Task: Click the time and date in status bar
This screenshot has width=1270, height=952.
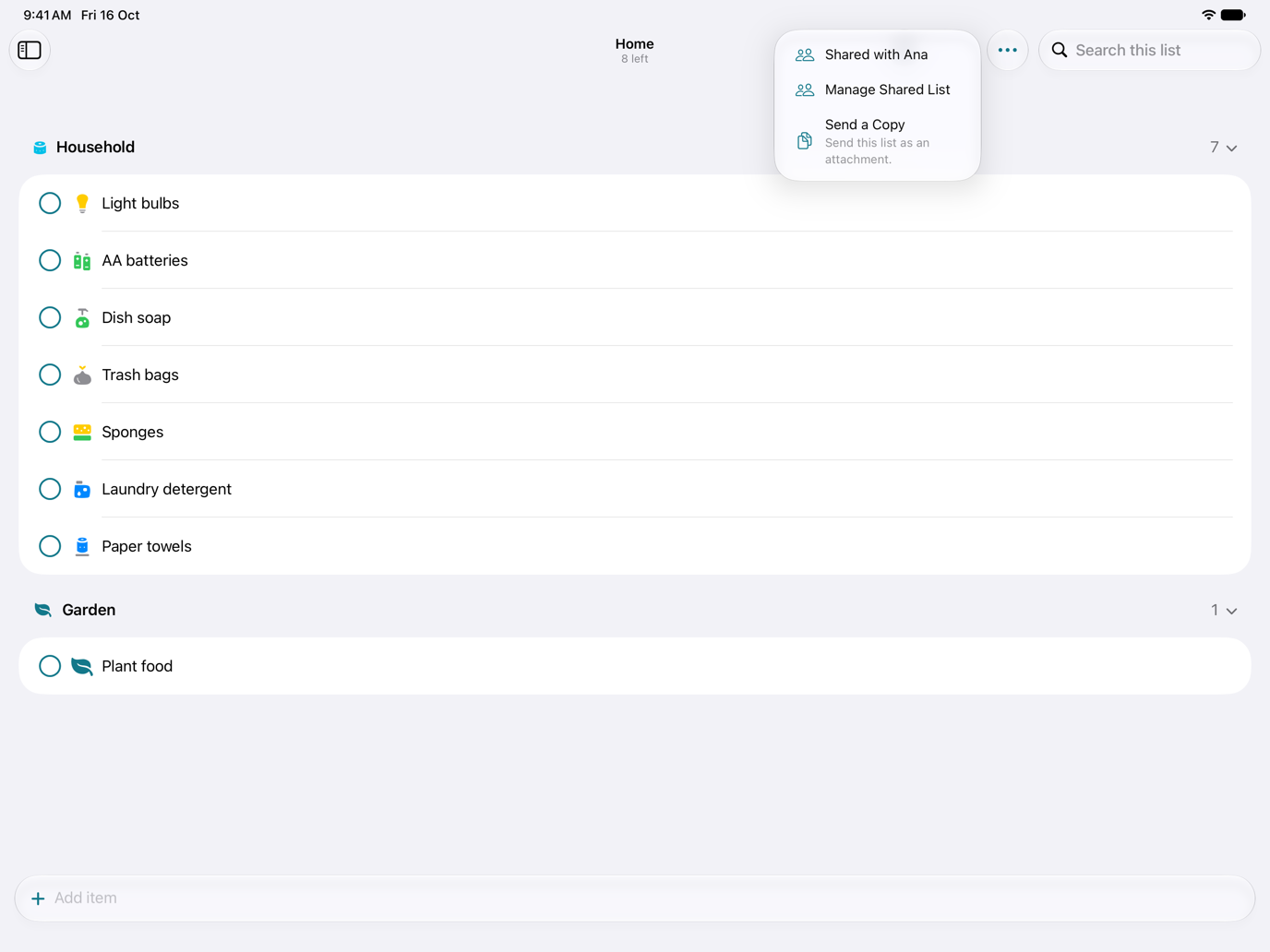Action: point(81,15)
